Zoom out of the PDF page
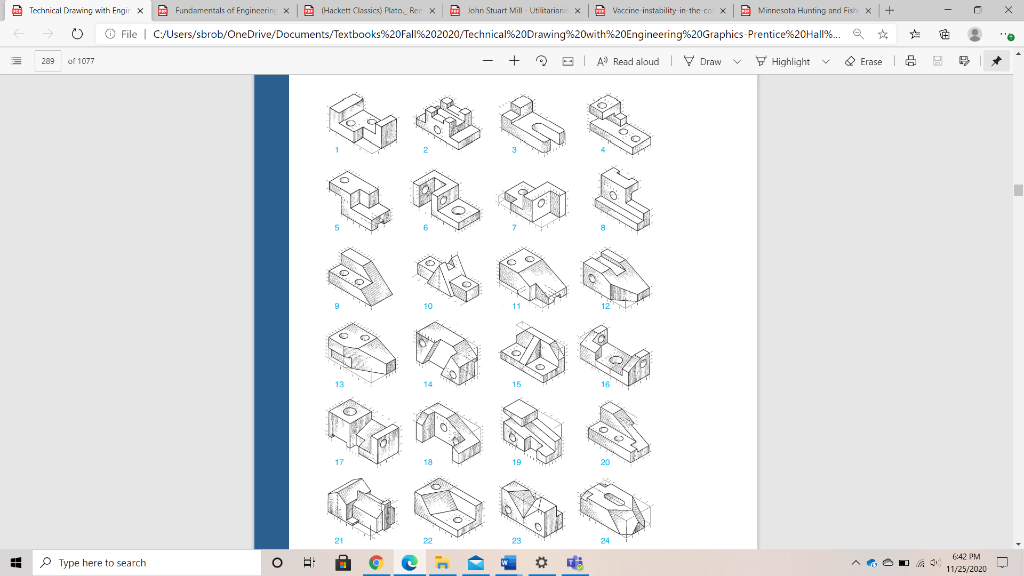Image resolution: width=1024 pixels, height=576 pixels. 486,60
